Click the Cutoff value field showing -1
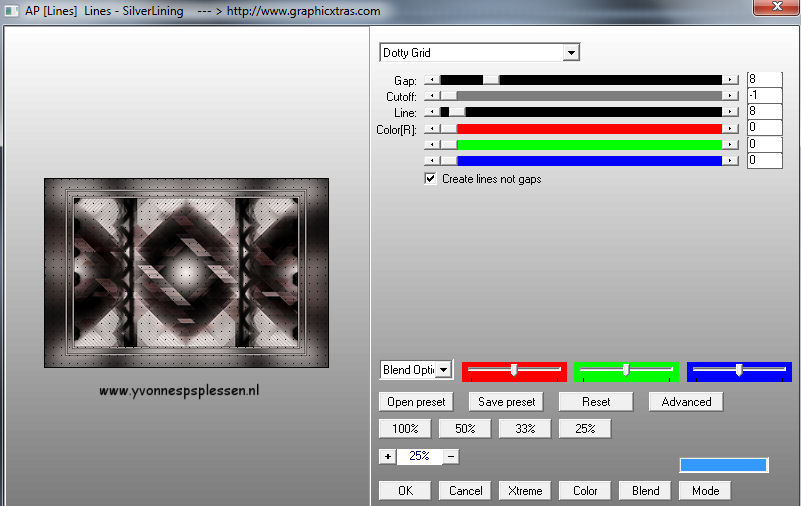Image resolution: width=801 pixels, height=506 pixels. [x=764, y=95]
